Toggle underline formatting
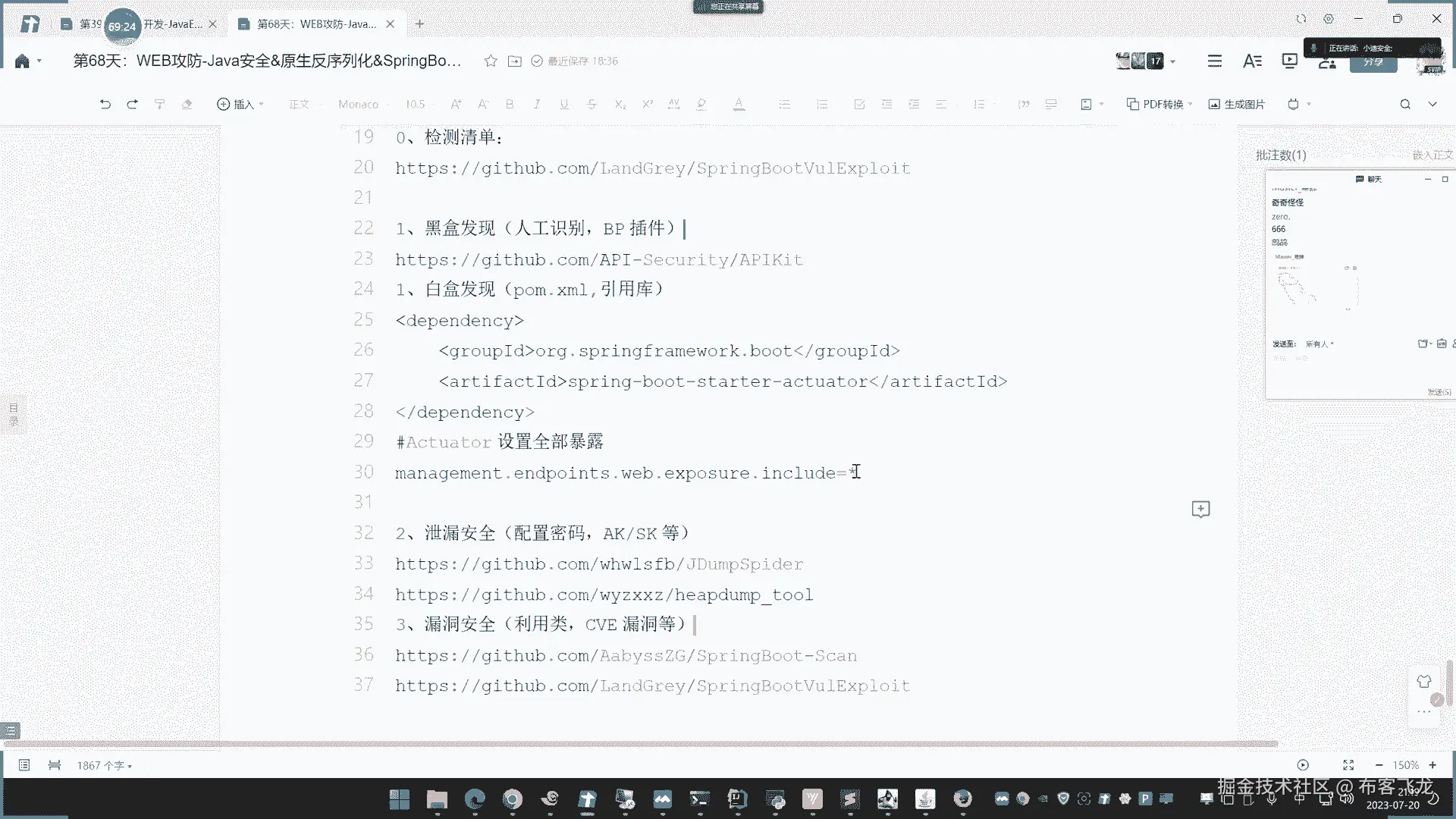Viewport: 1456px width, 819px height. pyautogui.click(x=564, y=104)
